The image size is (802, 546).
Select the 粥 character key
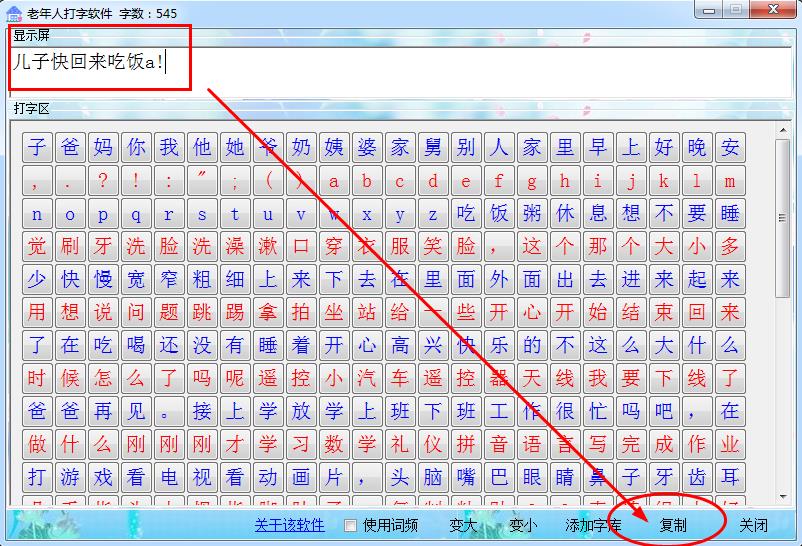[x=532, y=214]
